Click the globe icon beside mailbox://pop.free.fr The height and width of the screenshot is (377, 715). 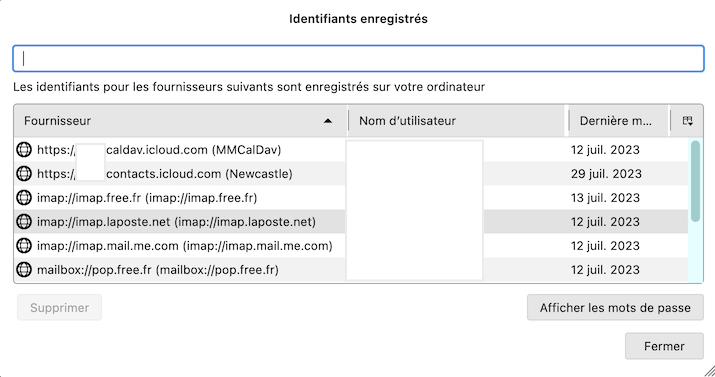point(24,269)
